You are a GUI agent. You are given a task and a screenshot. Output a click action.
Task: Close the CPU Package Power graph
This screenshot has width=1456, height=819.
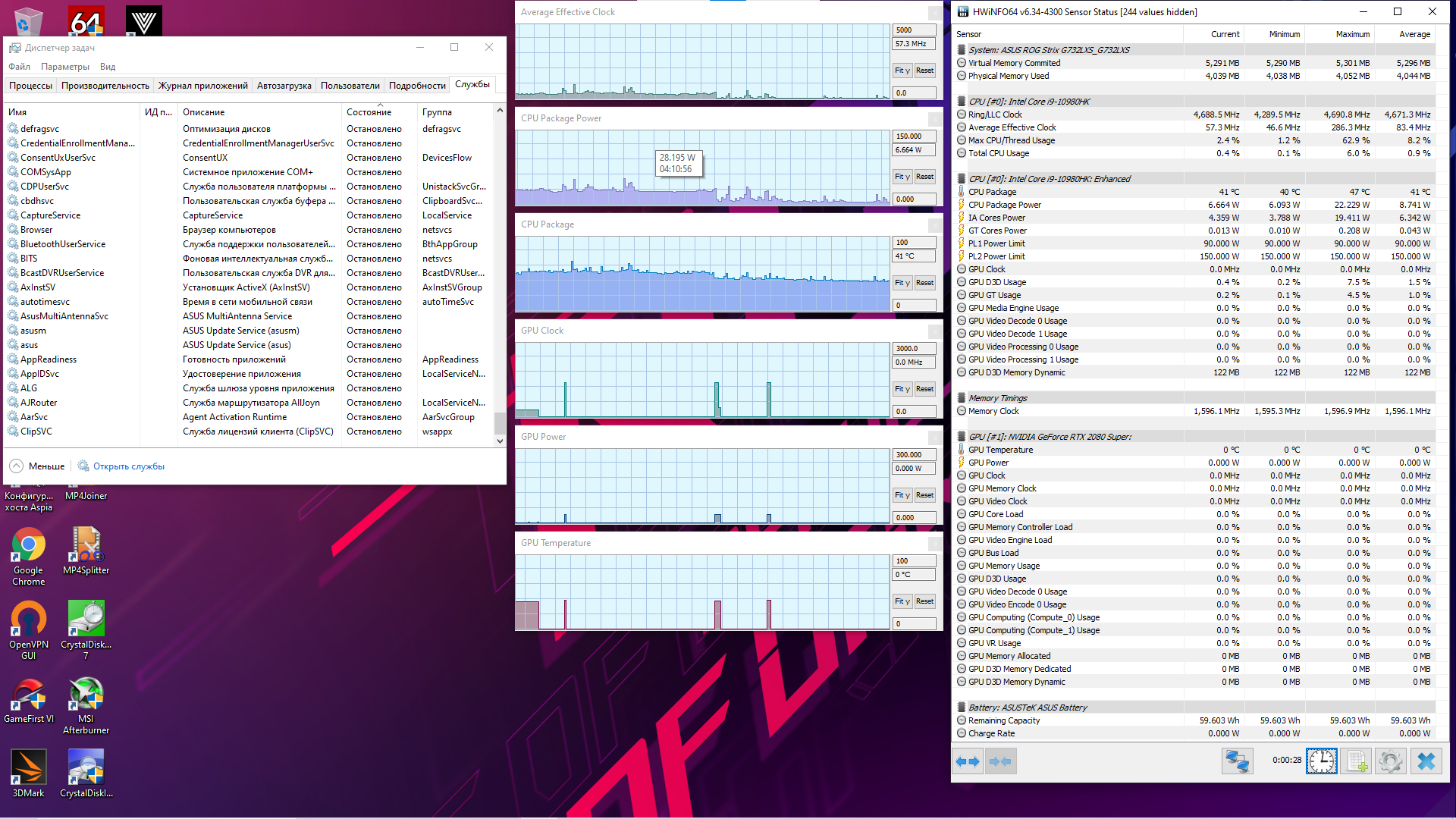(935, 118)
